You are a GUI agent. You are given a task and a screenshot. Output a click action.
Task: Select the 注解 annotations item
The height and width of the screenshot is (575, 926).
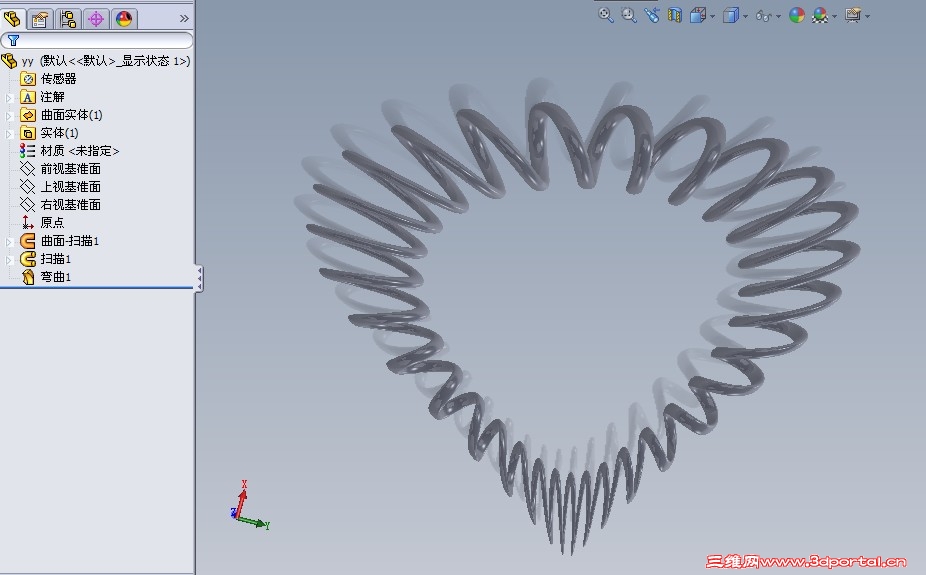click(x=52, y=97)
